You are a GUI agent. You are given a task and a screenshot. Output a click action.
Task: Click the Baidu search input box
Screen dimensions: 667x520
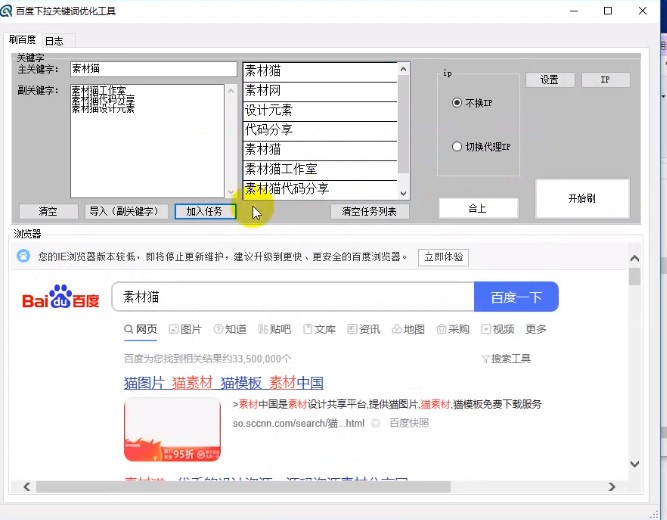[x=293, y=297]
